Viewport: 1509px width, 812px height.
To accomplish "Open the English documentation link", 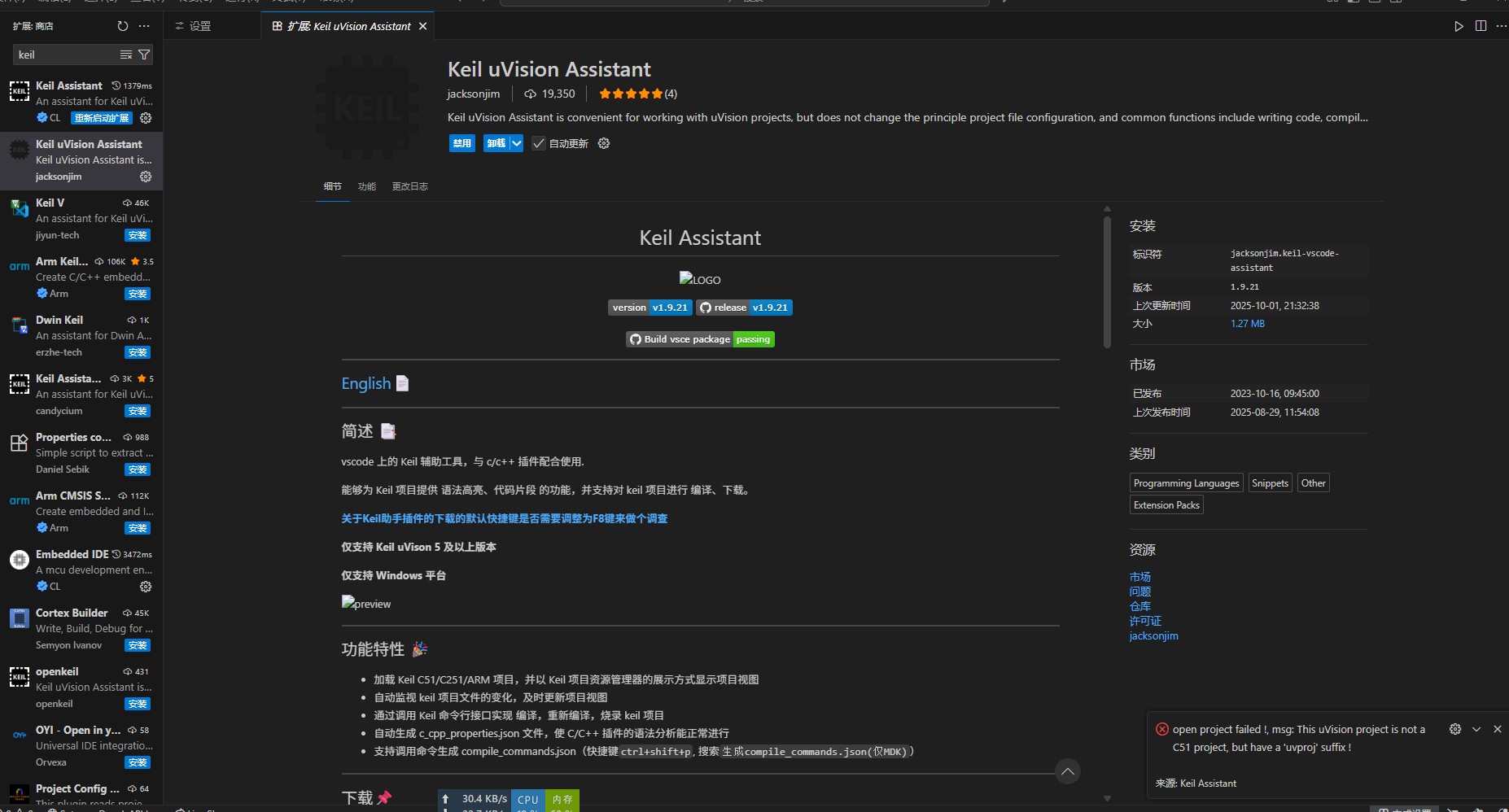I will pos(365,383).
